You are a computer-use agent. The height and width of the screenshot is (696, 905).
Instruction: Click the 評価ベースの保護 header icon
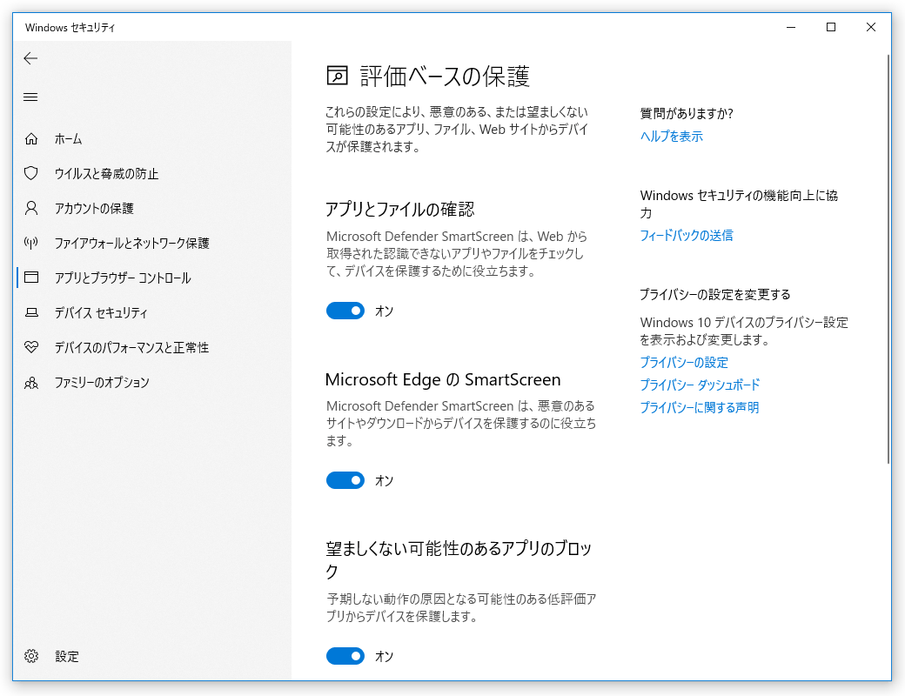click(337, 76)
